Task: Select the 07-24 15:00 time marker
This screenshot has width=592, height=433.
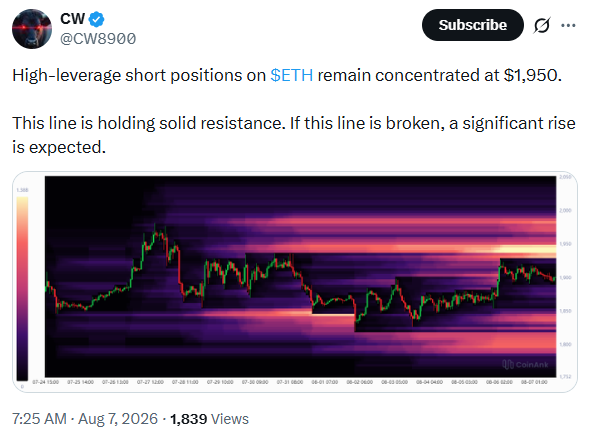Action: click(45, 382)
